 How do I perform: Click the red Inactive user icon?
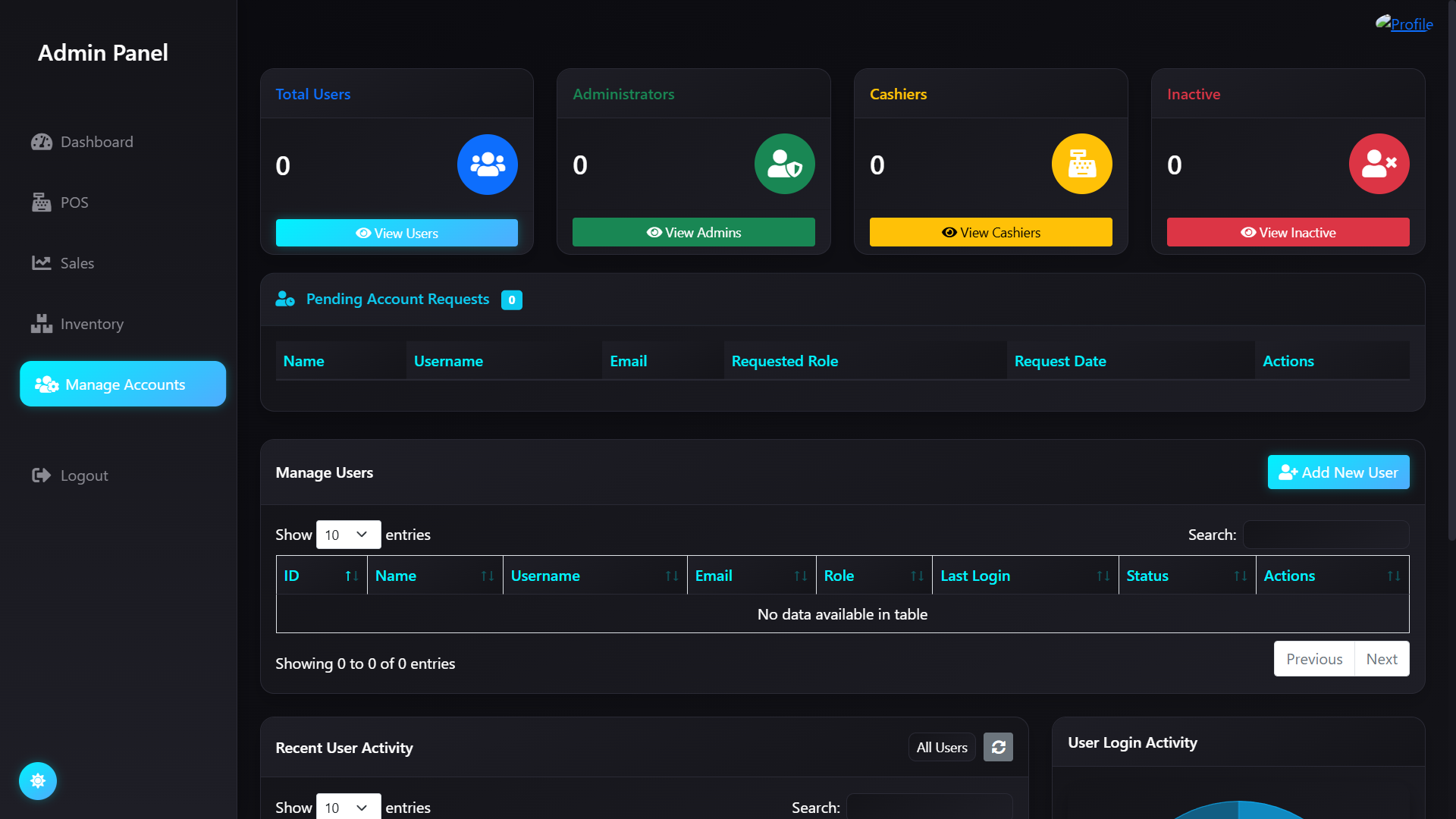1379,164
